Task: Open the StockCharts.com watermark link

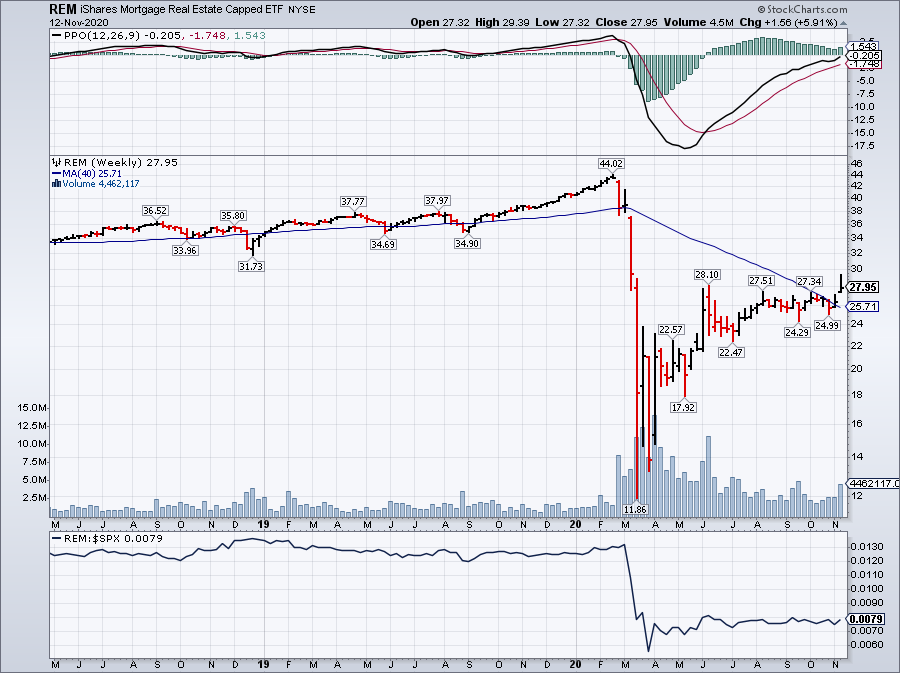Action: click(x=802, y=9)
